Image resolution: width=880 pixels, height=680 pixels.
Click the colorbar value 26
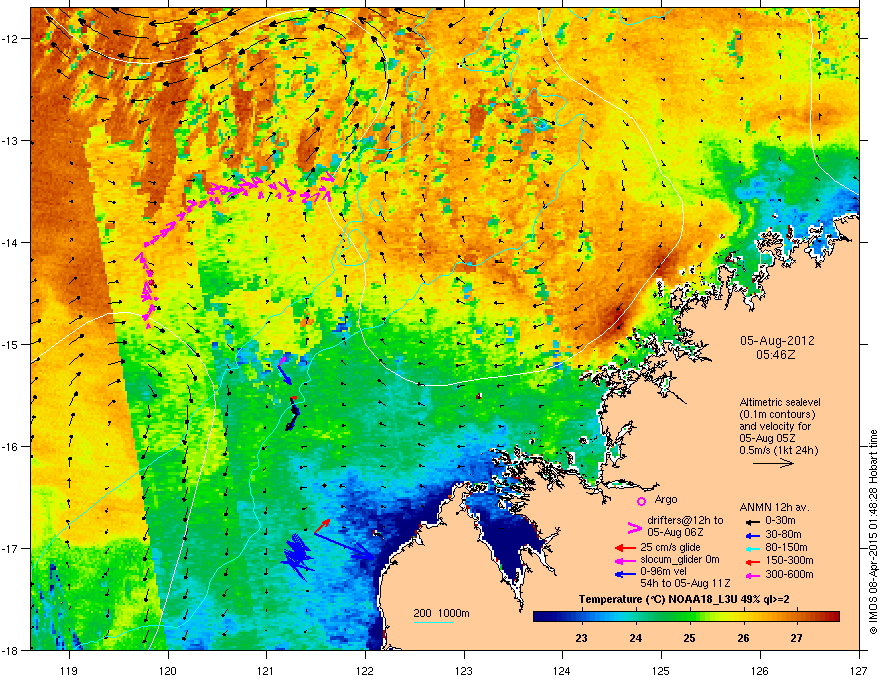743,638
